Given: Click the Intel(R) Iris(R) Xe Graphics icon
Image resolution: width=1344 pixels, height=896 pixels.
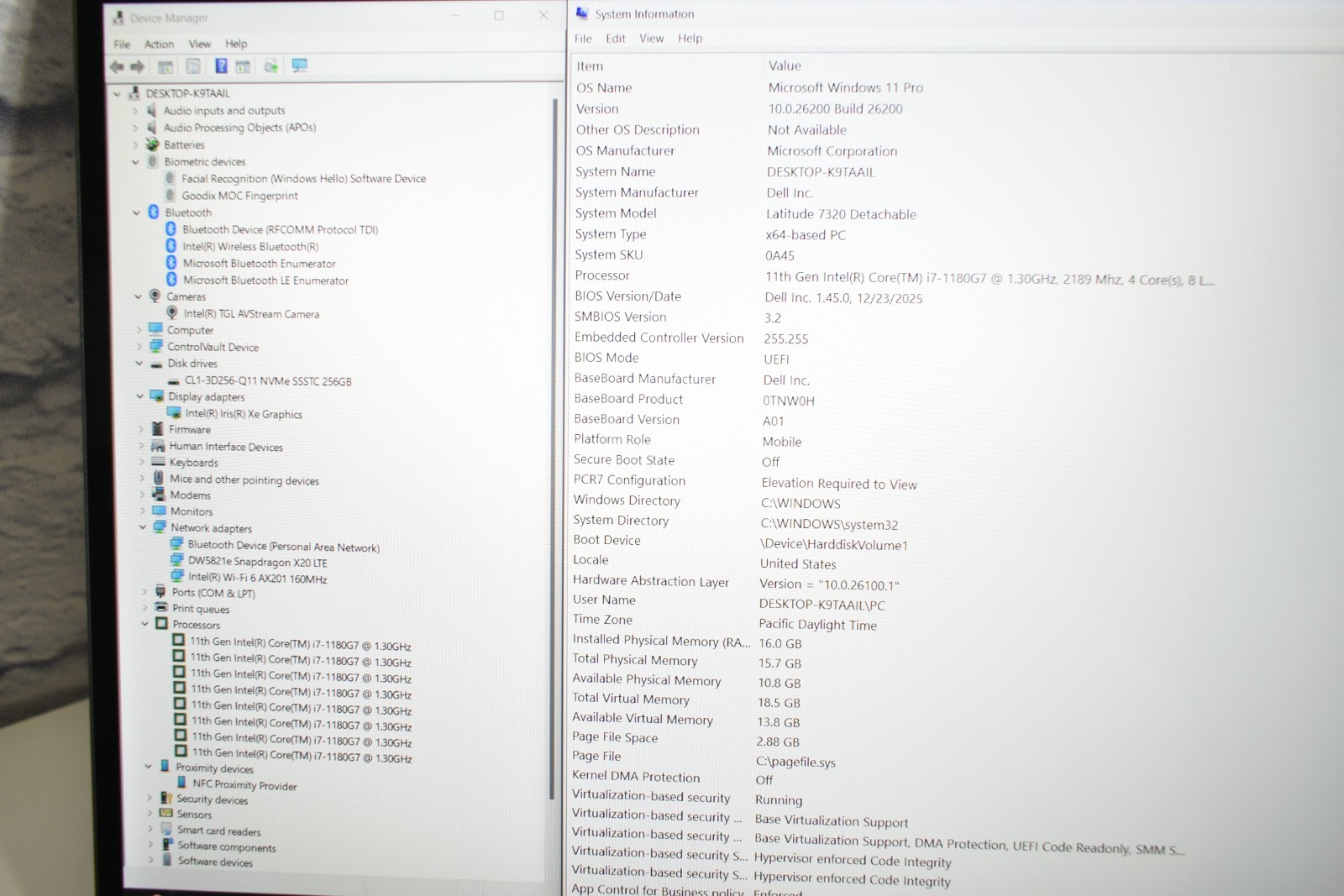Looking at the screenshot, I should point(174,413).
